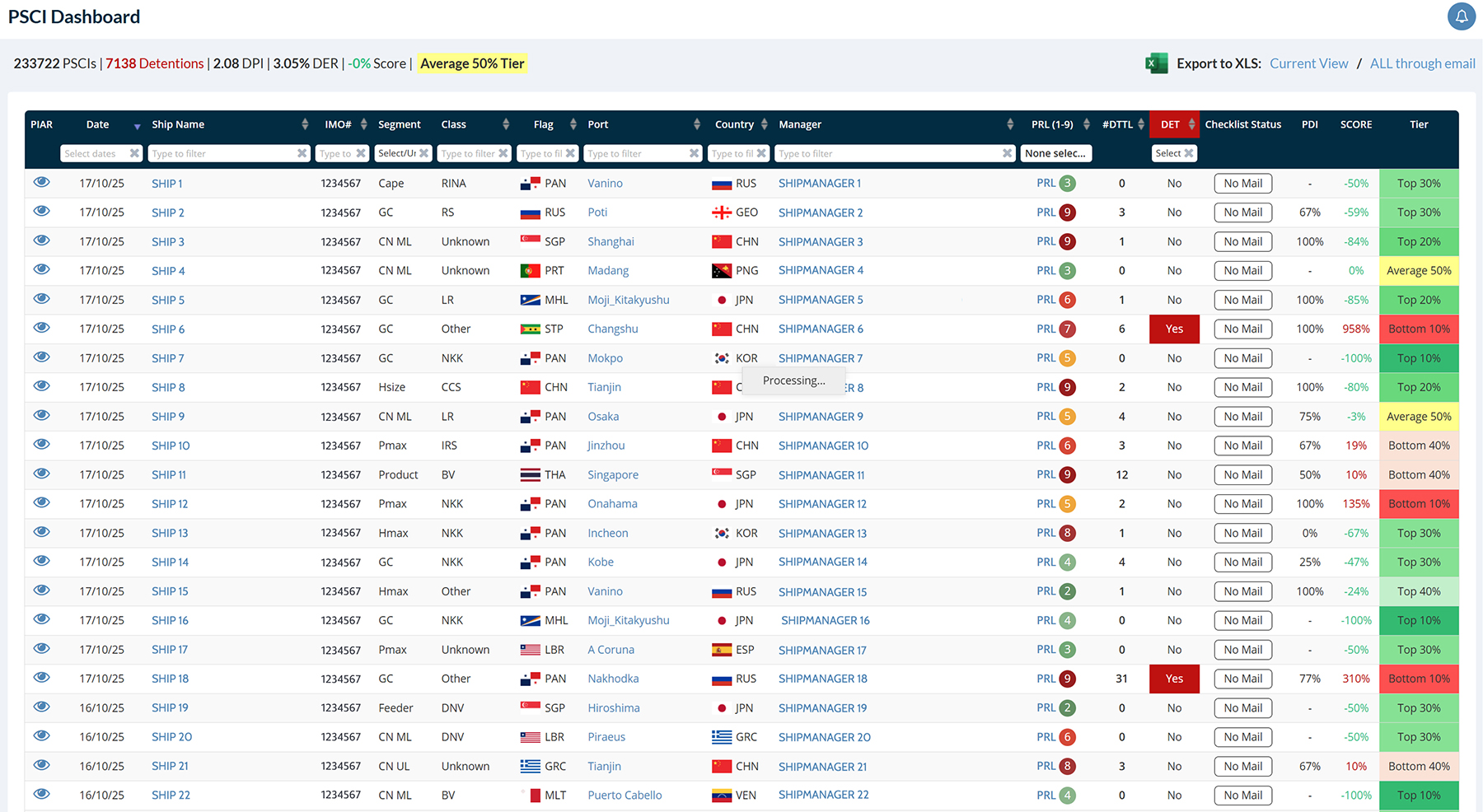
Task: Clear the Ship Name filter with X
Action: pyautogui.click(x=302, y=153)
